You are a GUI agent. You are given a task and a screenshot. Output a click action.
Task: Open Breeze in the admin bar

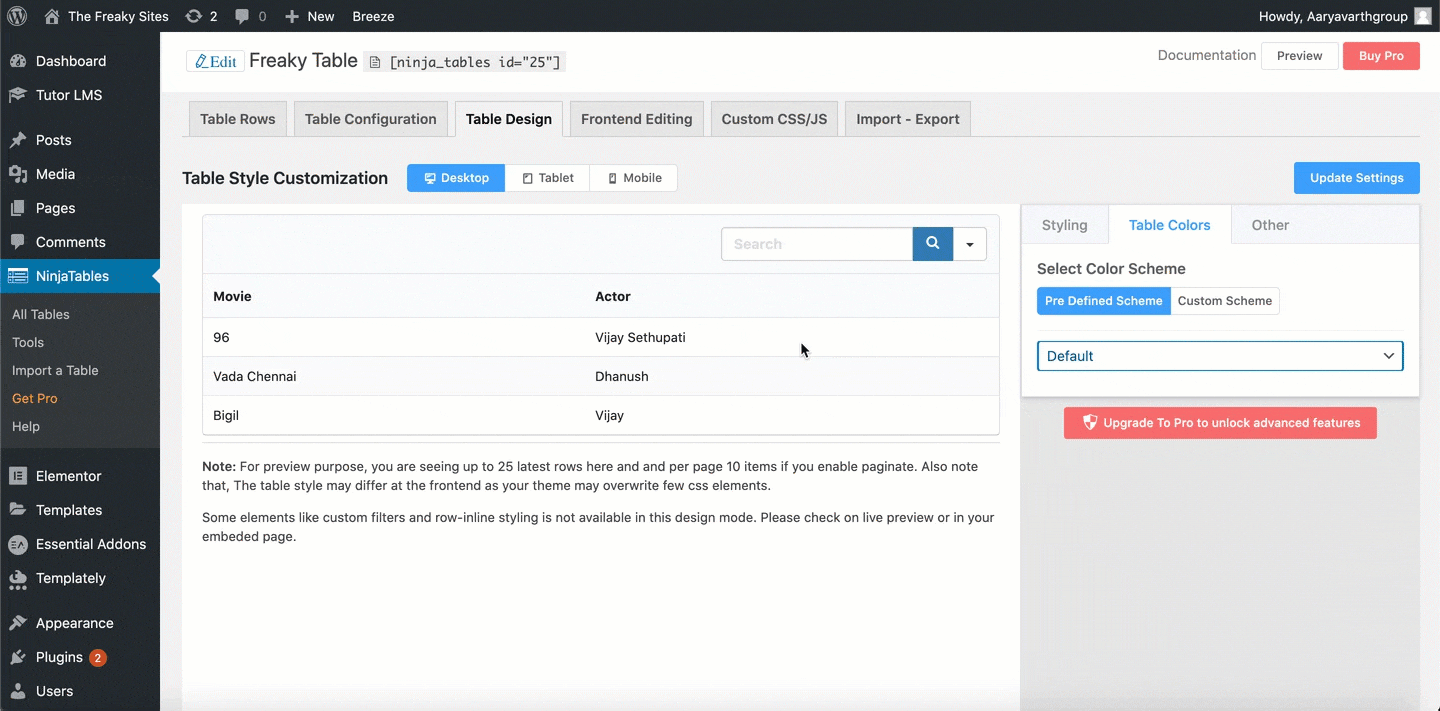pyautogui.click(x=373, y=16)
